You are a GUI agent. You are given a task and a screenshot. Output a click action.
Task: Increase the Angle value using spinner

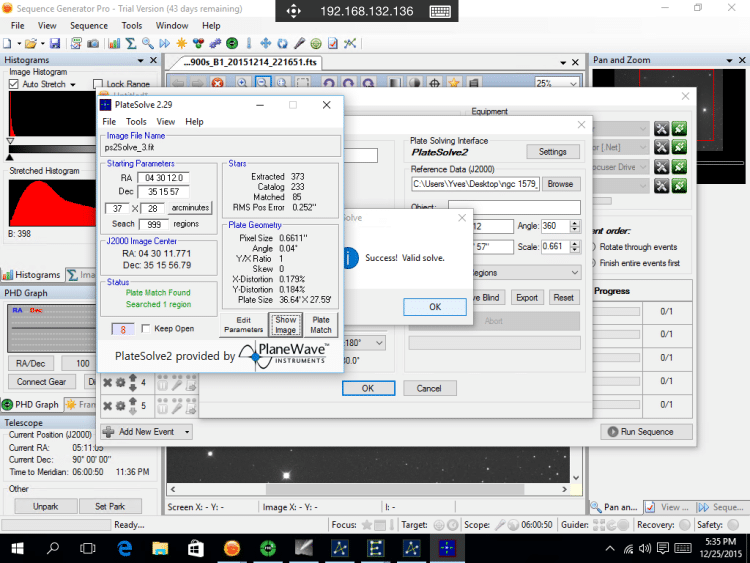(575, 223)
